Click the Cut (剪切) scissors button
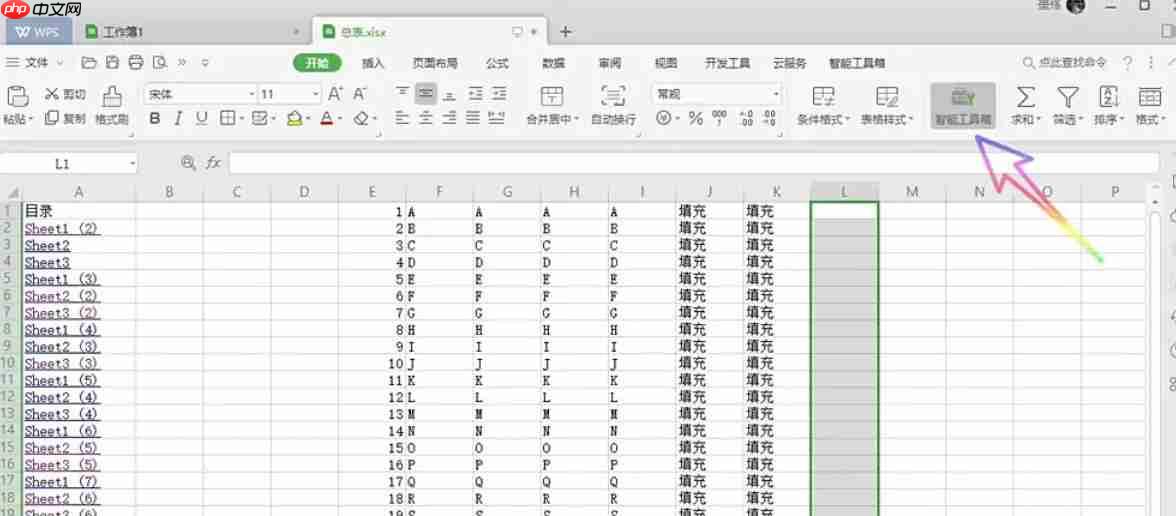1176x516 pixels. [65, 94]
